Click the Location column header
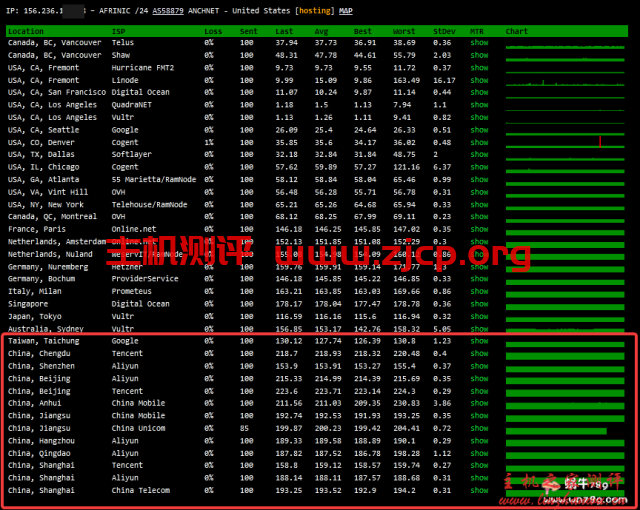This screenshot has height=510, width=640. click(26, 31)
